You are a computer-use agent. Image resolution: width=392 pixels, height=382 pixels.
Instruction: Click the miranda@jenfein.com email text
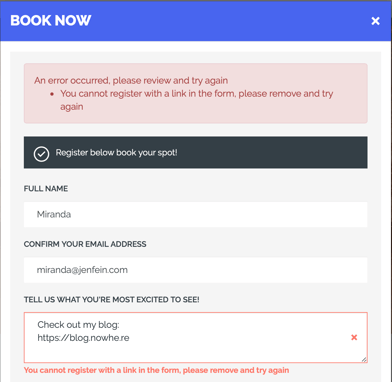[82, 270]
